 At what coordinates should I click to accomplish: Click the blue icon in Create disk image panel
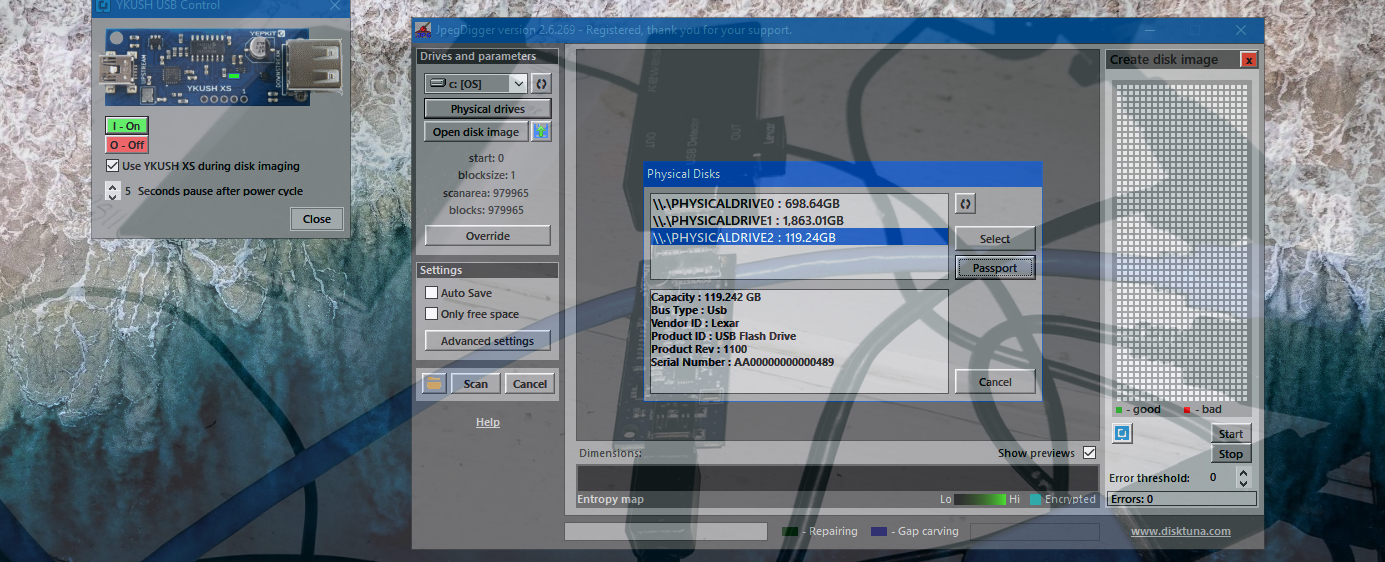(x=1122, y=433)
